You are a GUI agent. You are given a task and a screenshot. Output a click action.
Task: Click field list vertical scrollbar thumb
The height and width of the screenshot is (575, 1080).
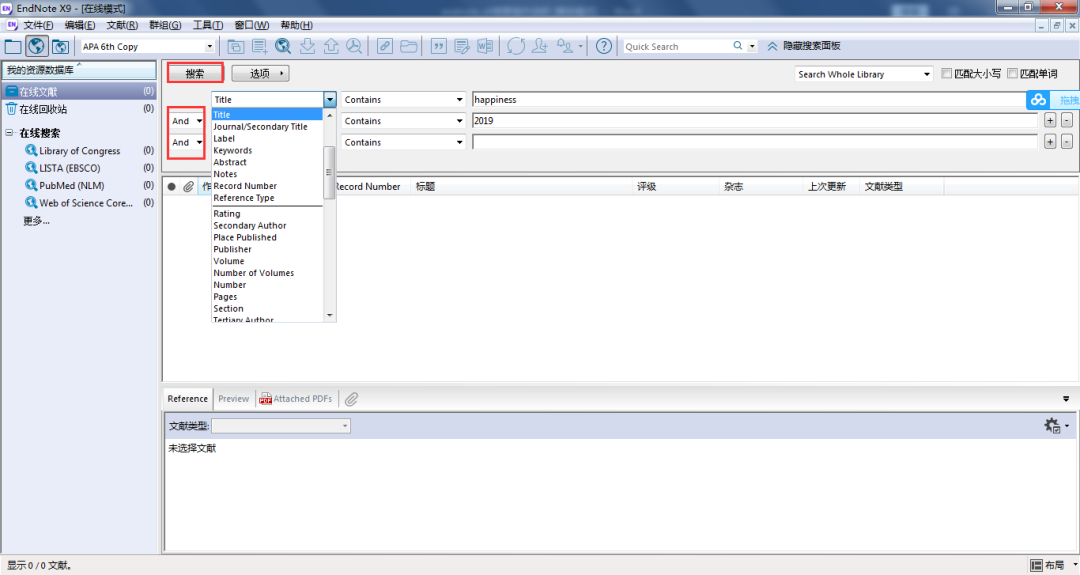pyautogui.click(x=329, y=172)
